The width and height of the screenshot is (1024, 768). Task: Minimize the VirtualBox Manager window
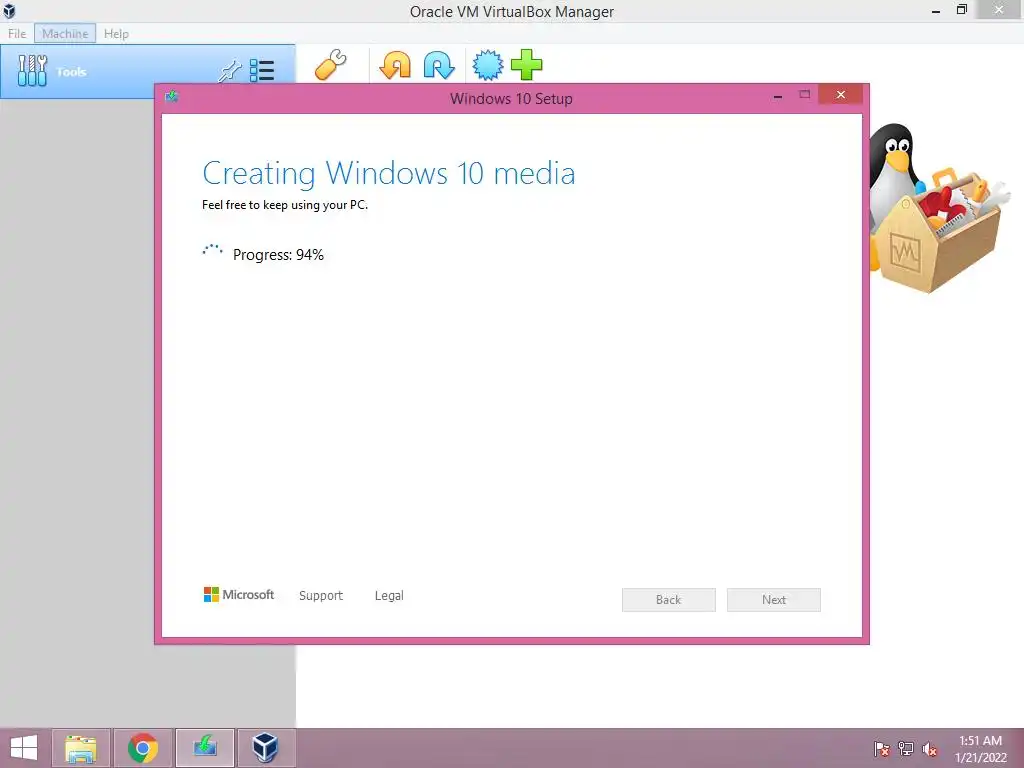pos(936,10)
